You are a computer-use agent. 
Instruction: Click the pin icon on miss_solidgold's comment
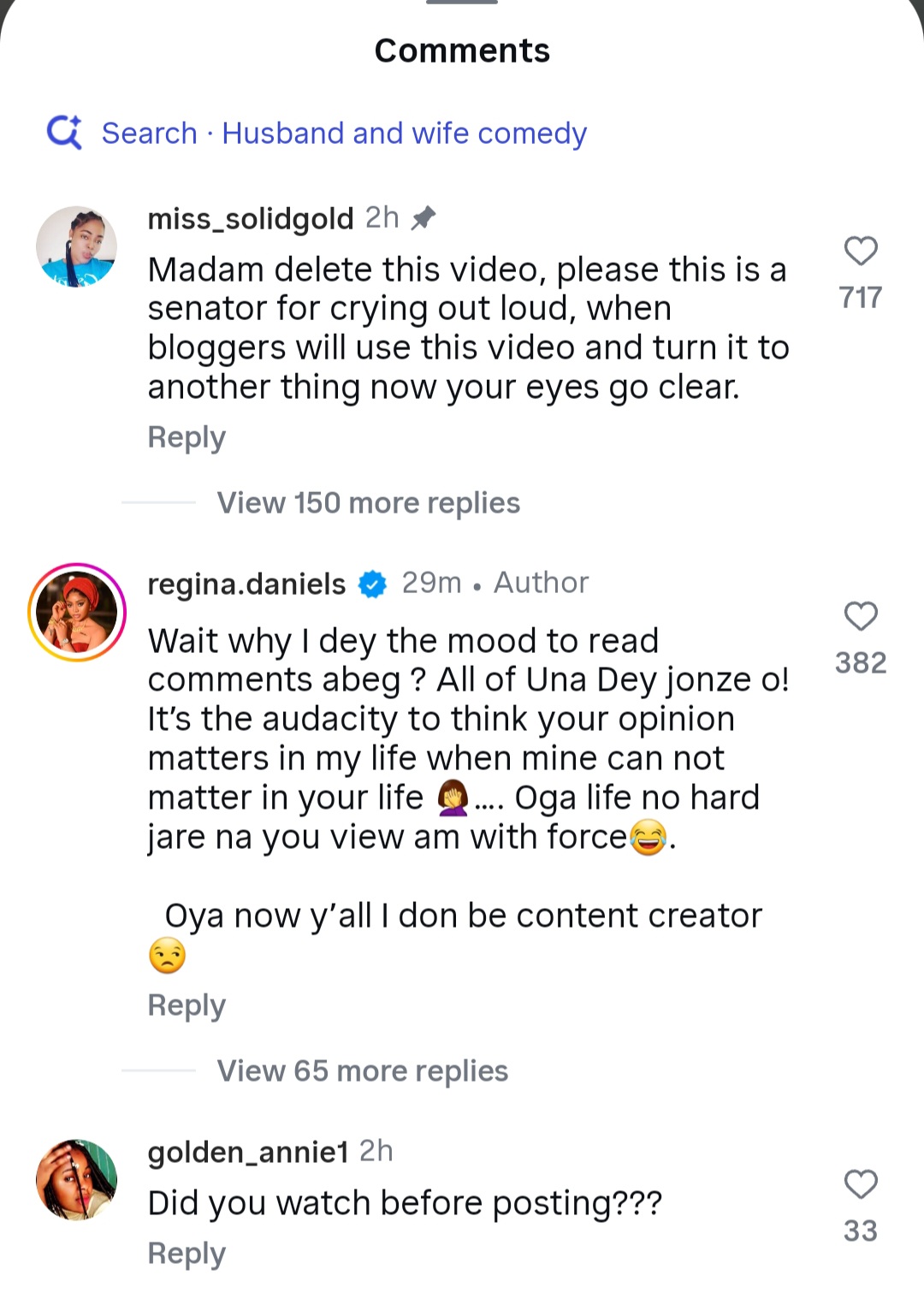point(423,217)
